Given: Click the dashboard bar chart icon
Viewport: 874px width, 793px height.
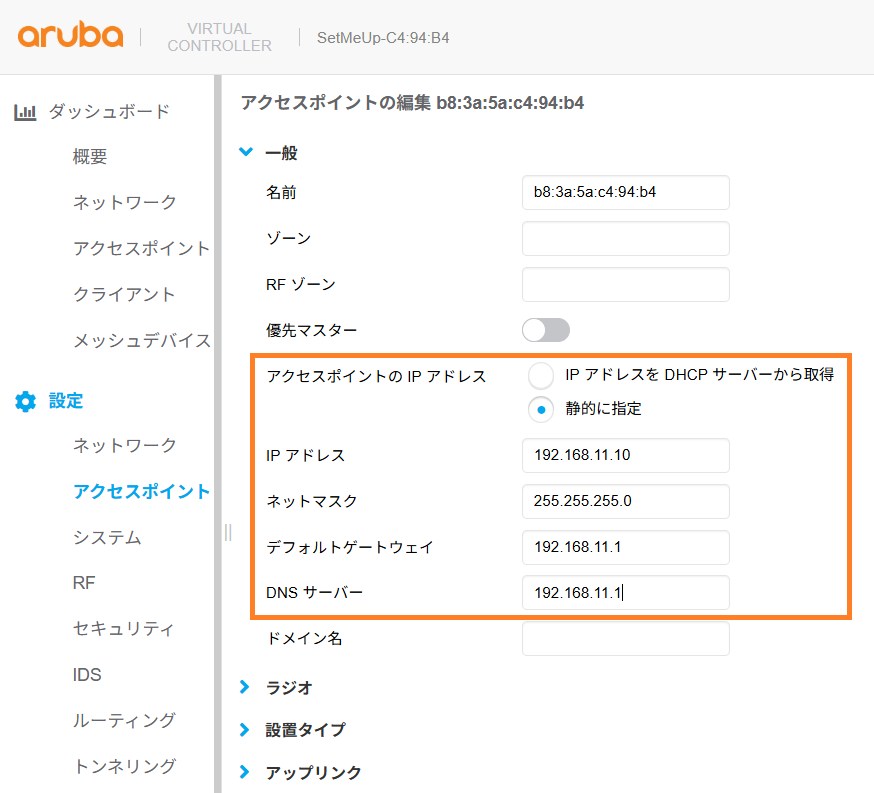Looking at the screenshot, I should (x=25, y=112).
